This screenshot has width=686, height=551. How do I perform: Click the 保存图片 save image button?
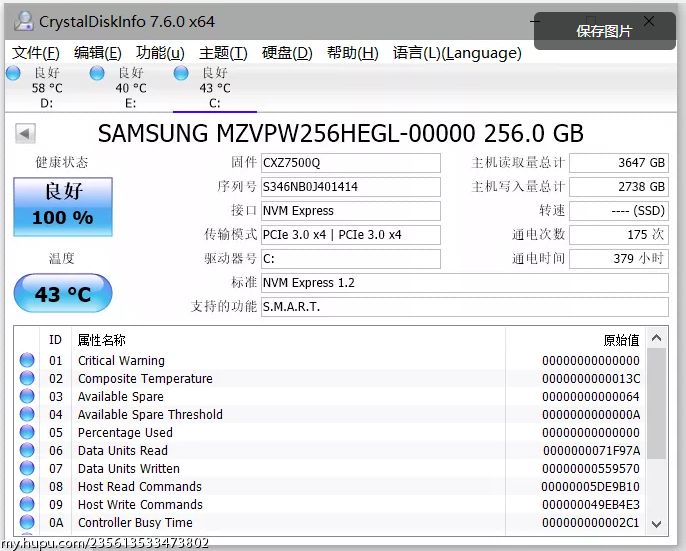(x=605, y=31)
